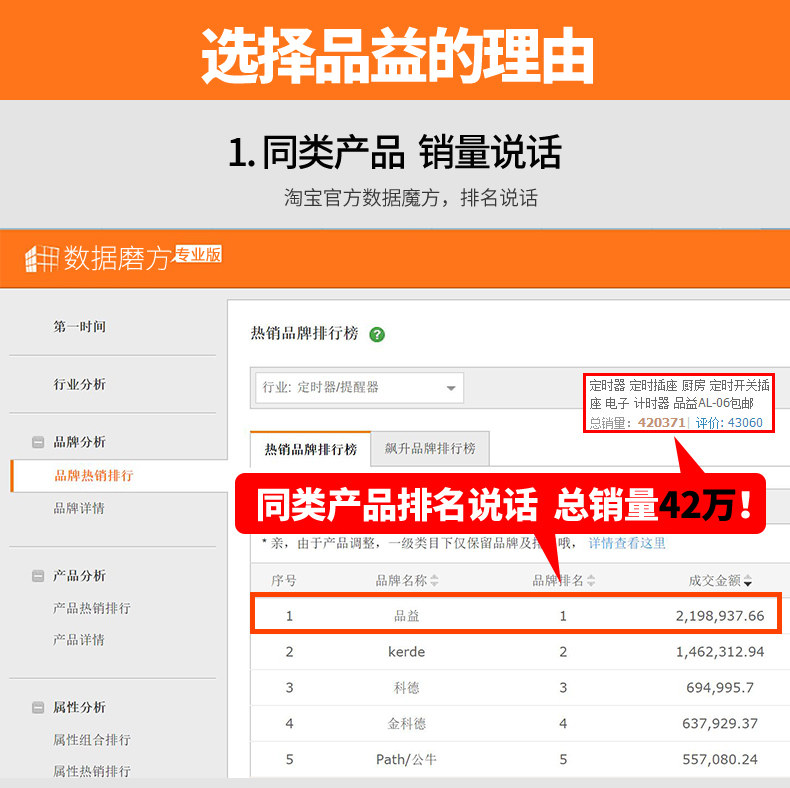The width and height of the screenshot is (790, 788).
Task: Collapse the 品牌分析 section
Action: click(38, 442)
